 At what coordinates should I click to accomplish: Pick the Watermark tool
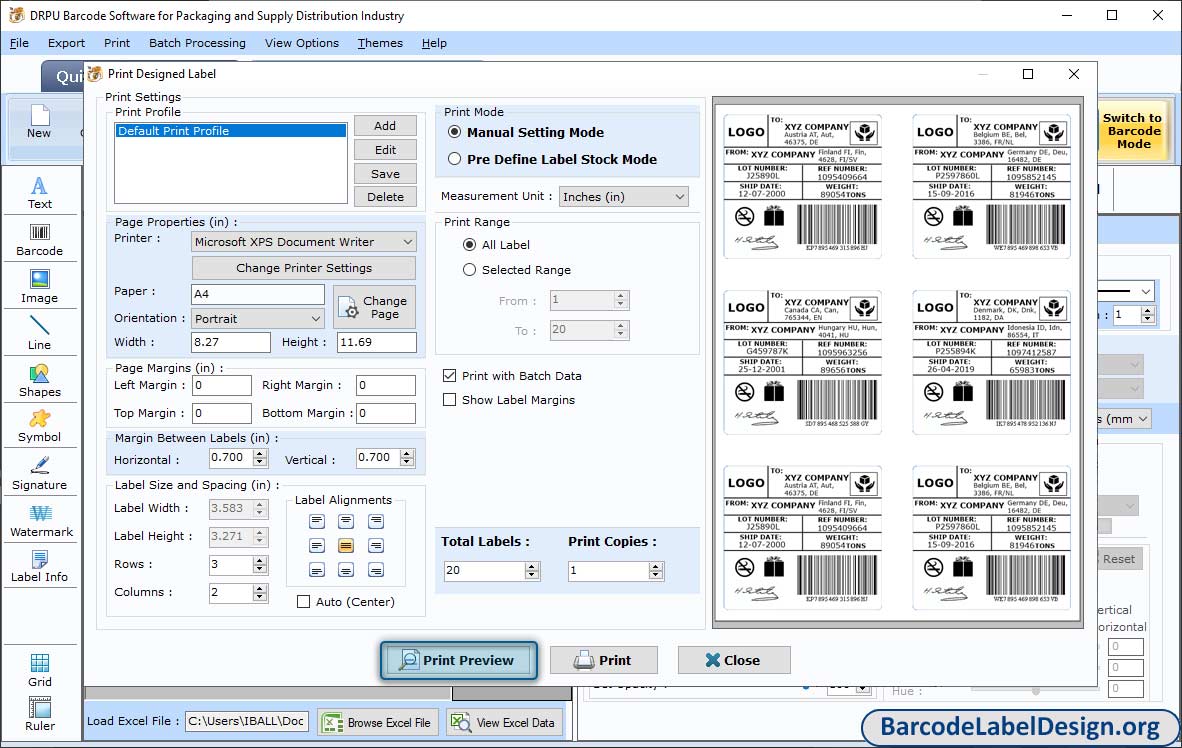tap(41, 520)
